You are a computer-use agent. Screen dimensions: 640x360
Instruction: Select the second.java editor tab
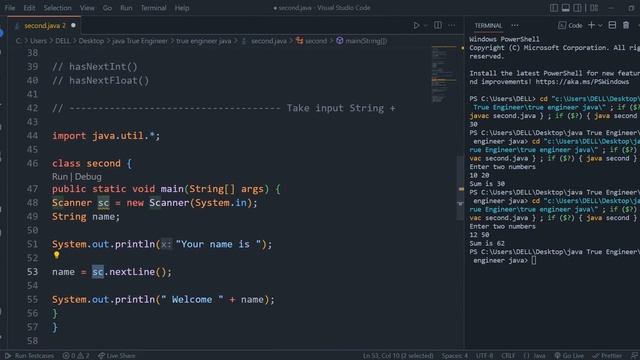[x=44, y=25]
